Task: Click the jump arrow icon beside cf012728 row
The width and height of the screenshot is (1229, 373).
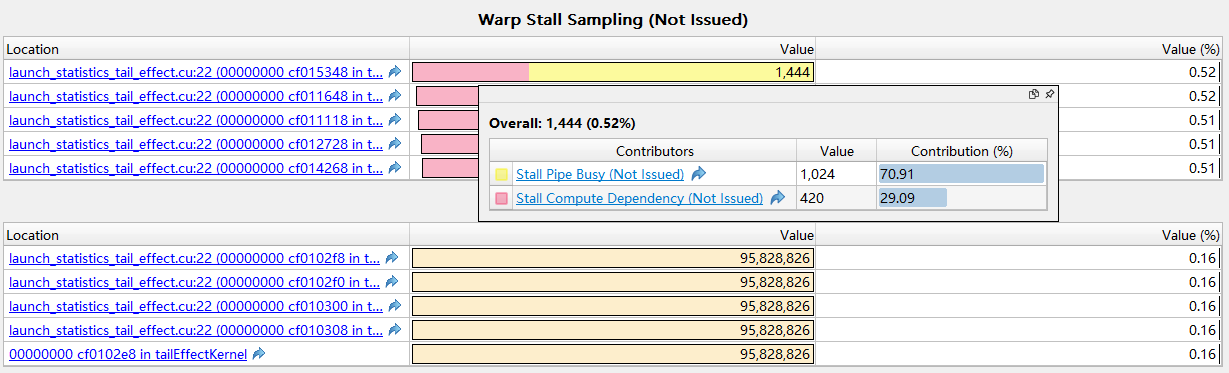Action: [395, 143]
